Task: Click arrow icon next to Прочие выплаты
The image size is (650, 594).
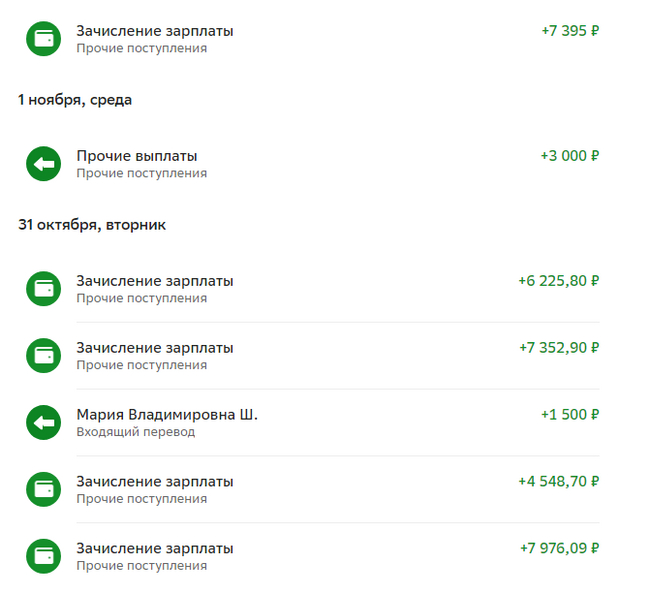Action: 43,164
